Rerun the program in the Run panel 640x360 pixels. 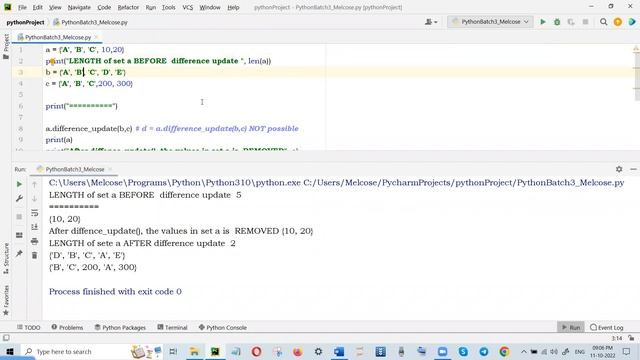[x=19, y=184]
